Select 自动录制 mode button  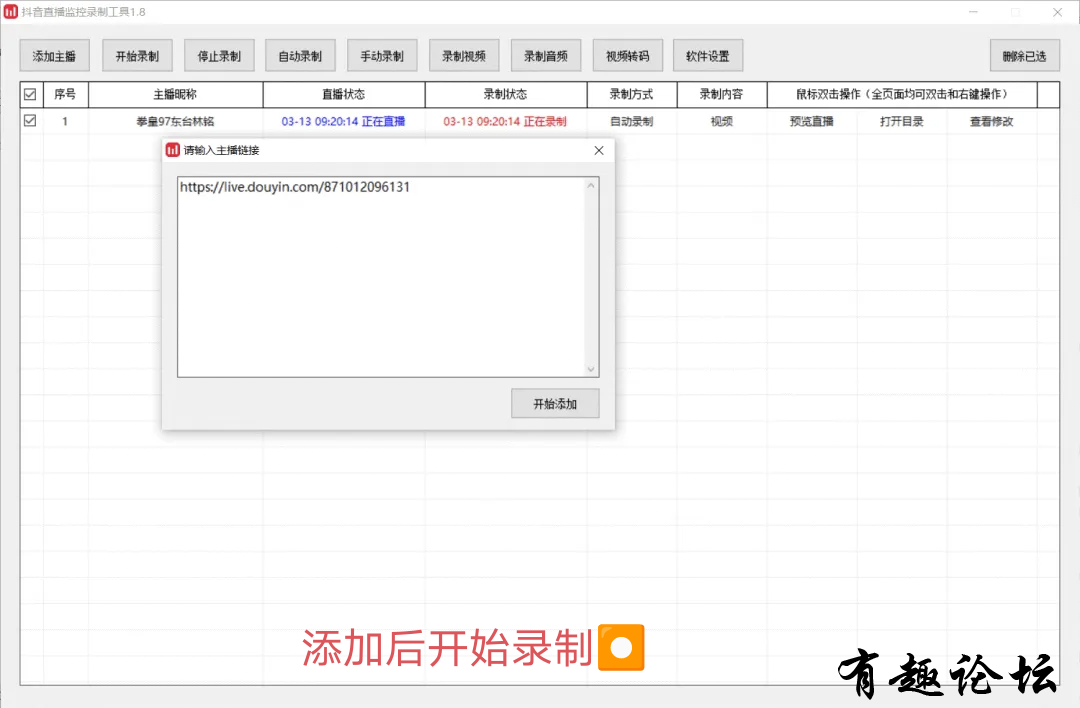coord(300,56)
